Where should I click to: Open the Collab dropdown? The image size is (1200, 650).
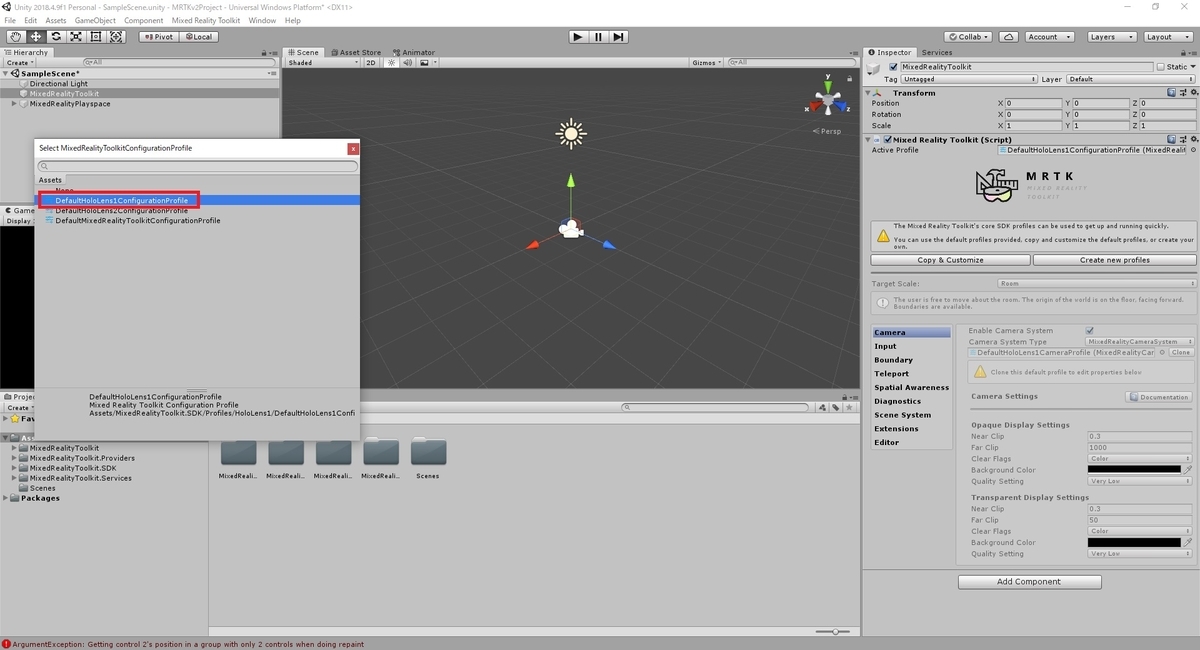point(967,37)
